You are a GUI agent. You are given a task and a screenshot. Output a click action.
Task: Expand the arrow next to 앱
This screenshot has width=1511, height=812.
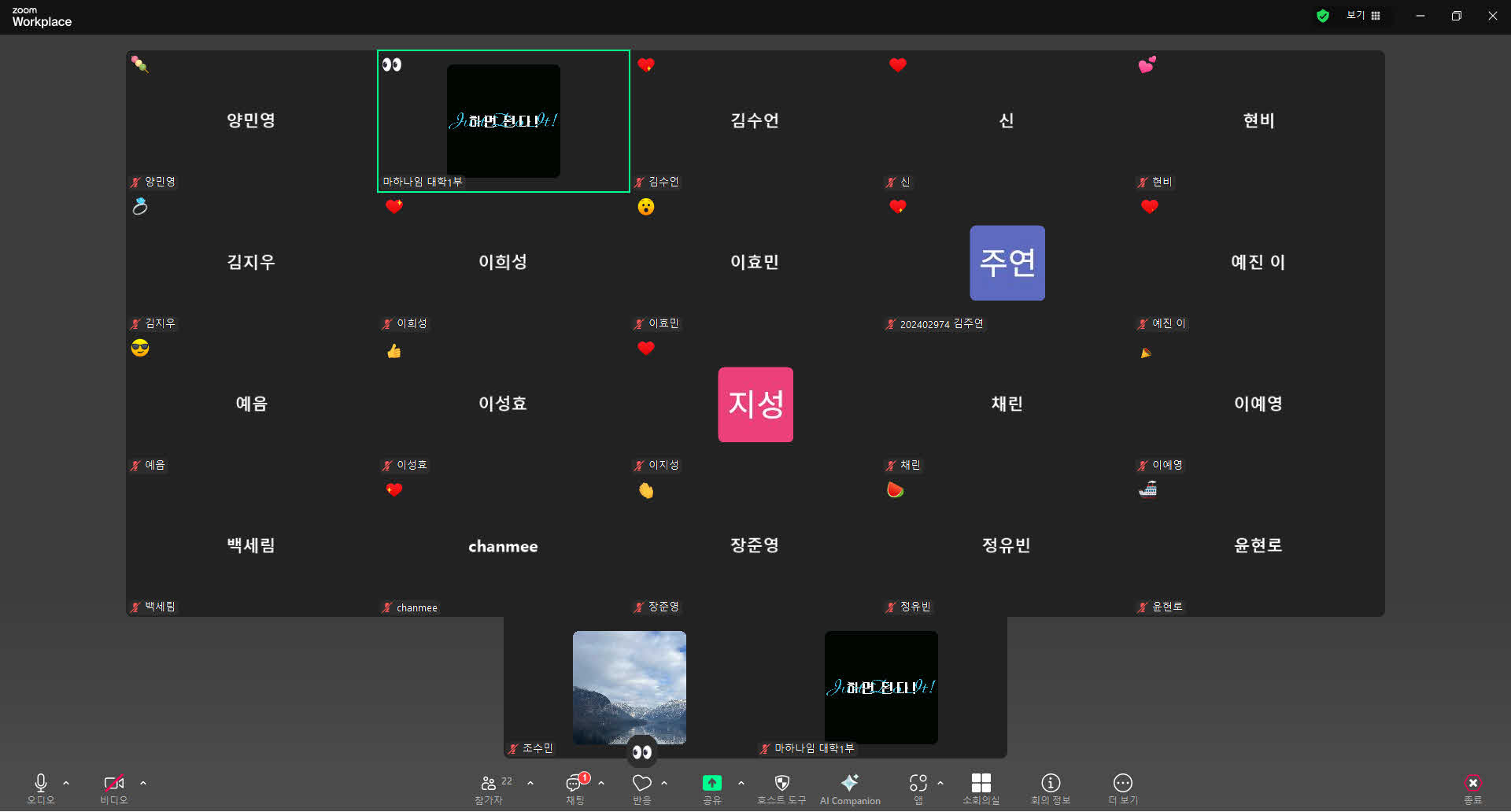pyautogui.click(x=940, y=783)
